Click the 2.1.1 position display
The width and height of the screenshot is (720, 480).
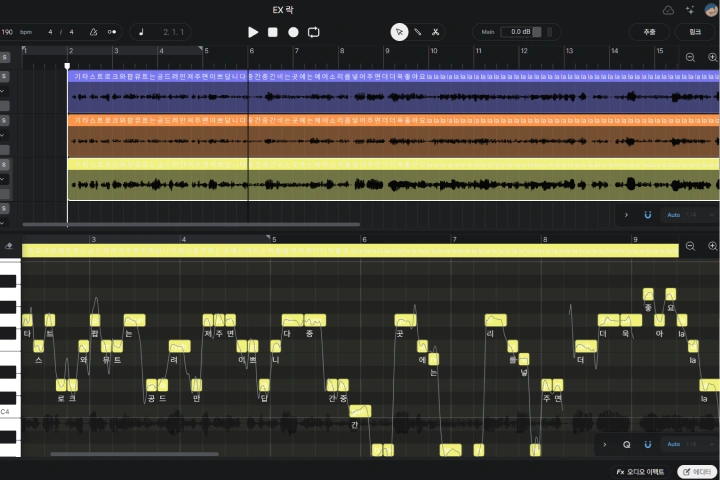[173, 32]
